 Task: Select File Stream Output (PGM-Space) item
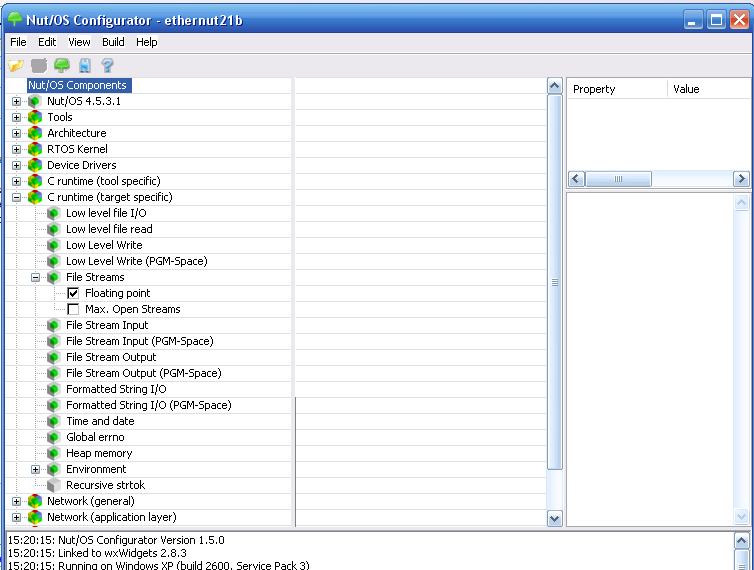coord(143,373)
